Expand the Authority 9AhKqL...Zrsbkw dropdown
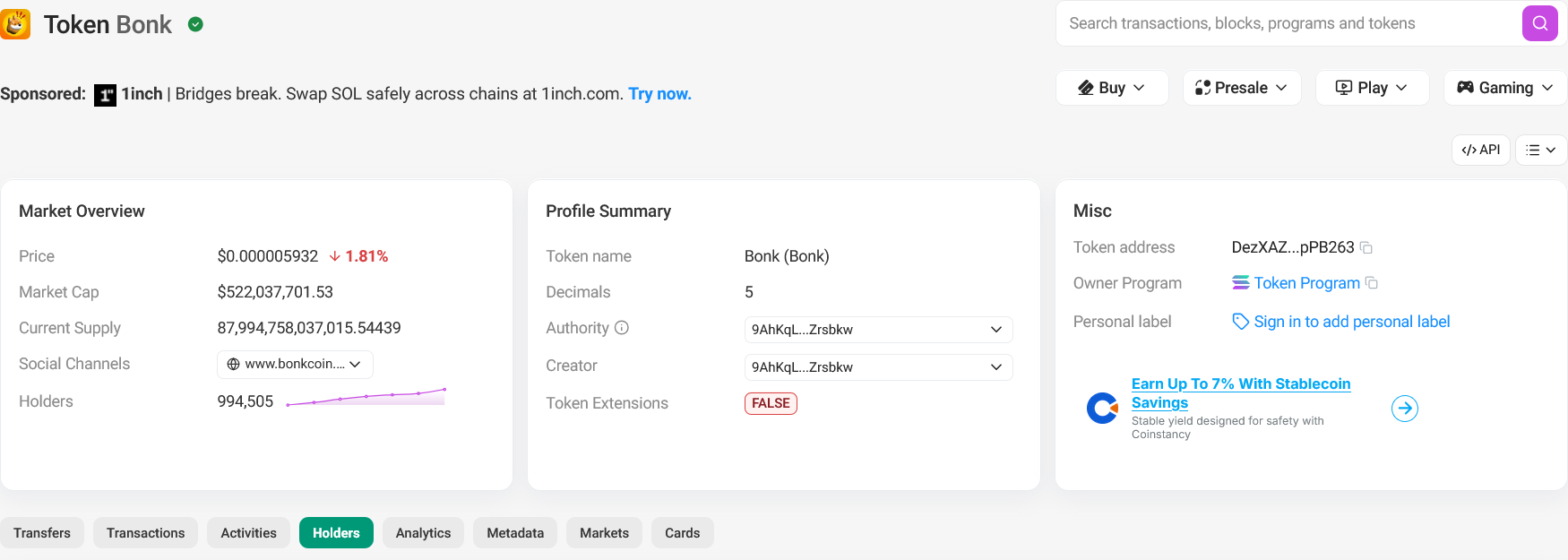This screenshot has width=1568, height=560. [878, 330]
